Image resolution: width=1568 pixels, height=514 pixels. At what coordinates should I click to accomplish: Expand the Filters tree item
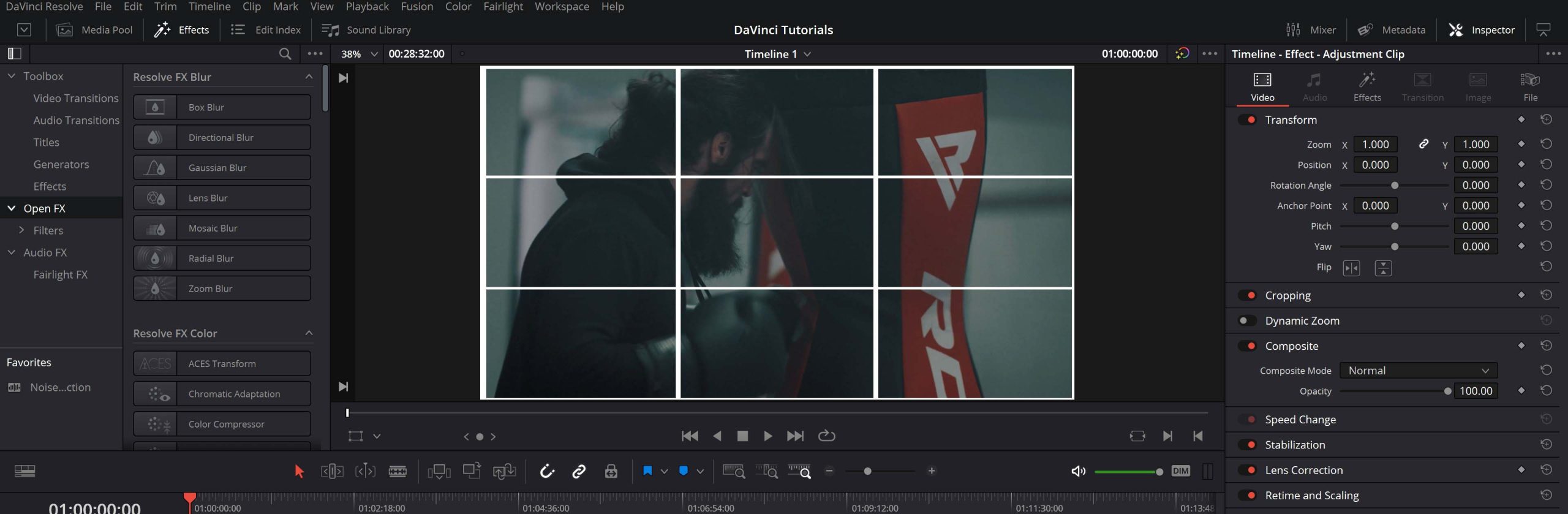tap(21, 230)
